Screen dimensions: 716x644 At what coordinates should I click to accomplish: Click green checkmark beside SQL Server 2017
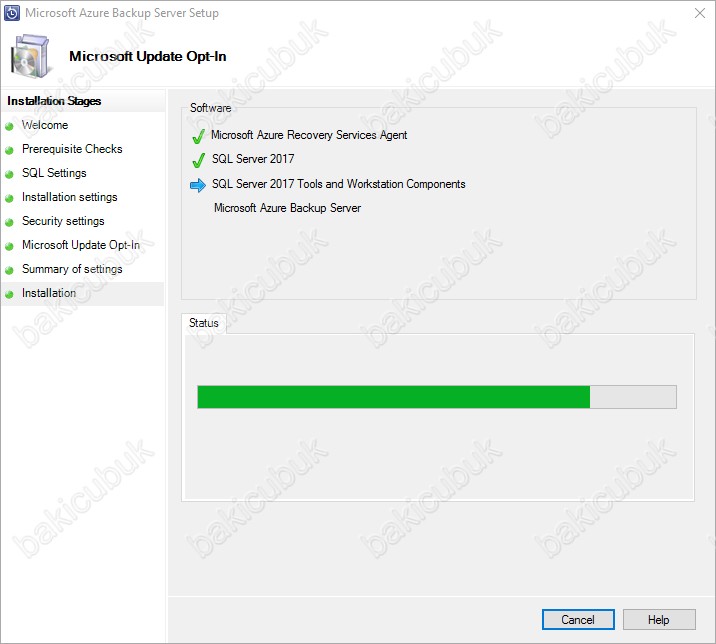tap(199, 159)
